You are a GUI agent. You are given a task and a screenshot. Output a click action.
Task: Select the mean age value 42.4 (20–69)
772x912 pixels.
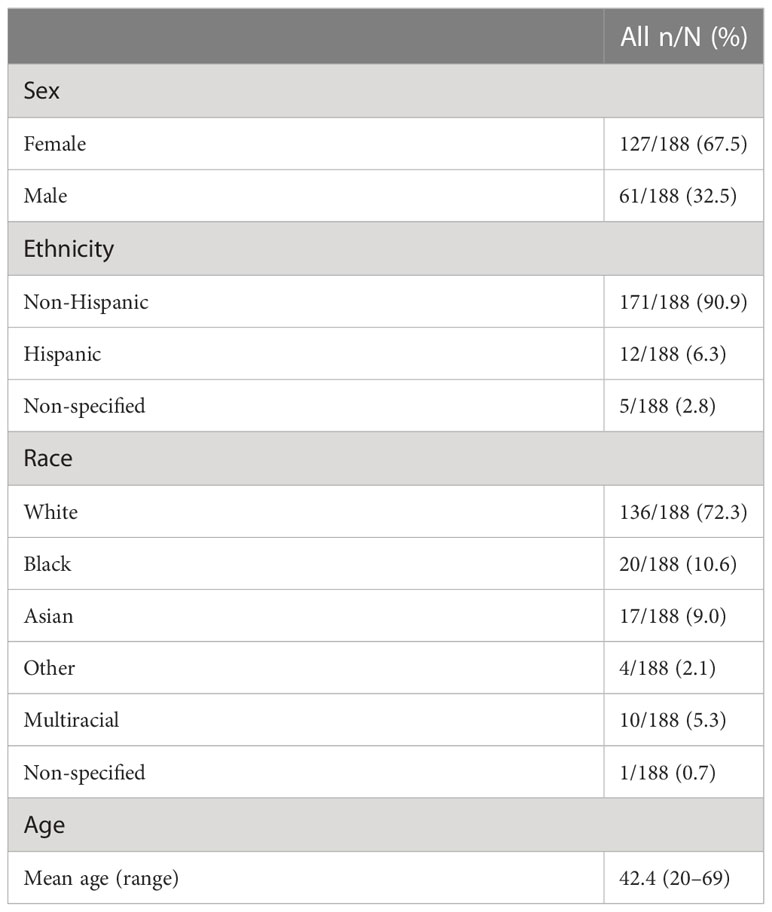[674, 878]
